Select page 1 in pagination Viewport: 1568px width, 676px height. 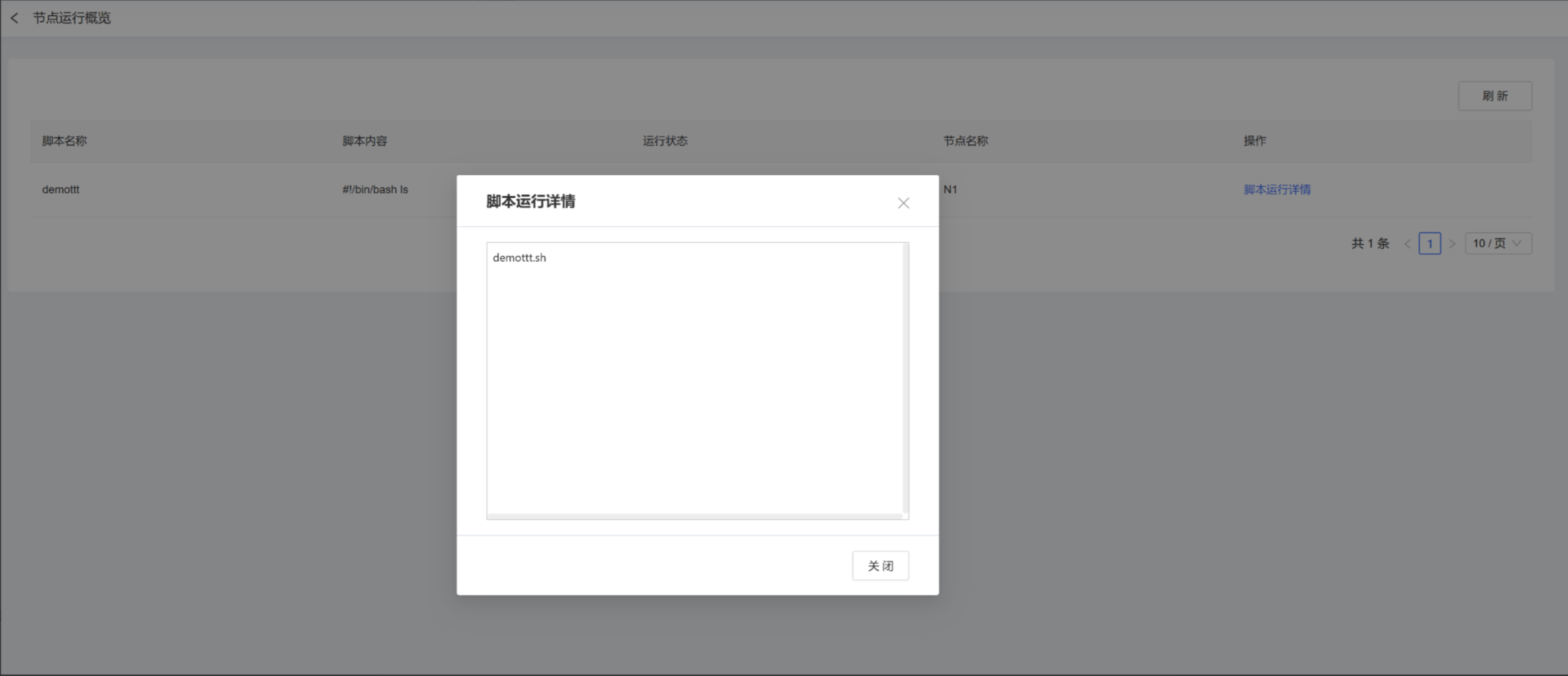[x=1429, y=244]
